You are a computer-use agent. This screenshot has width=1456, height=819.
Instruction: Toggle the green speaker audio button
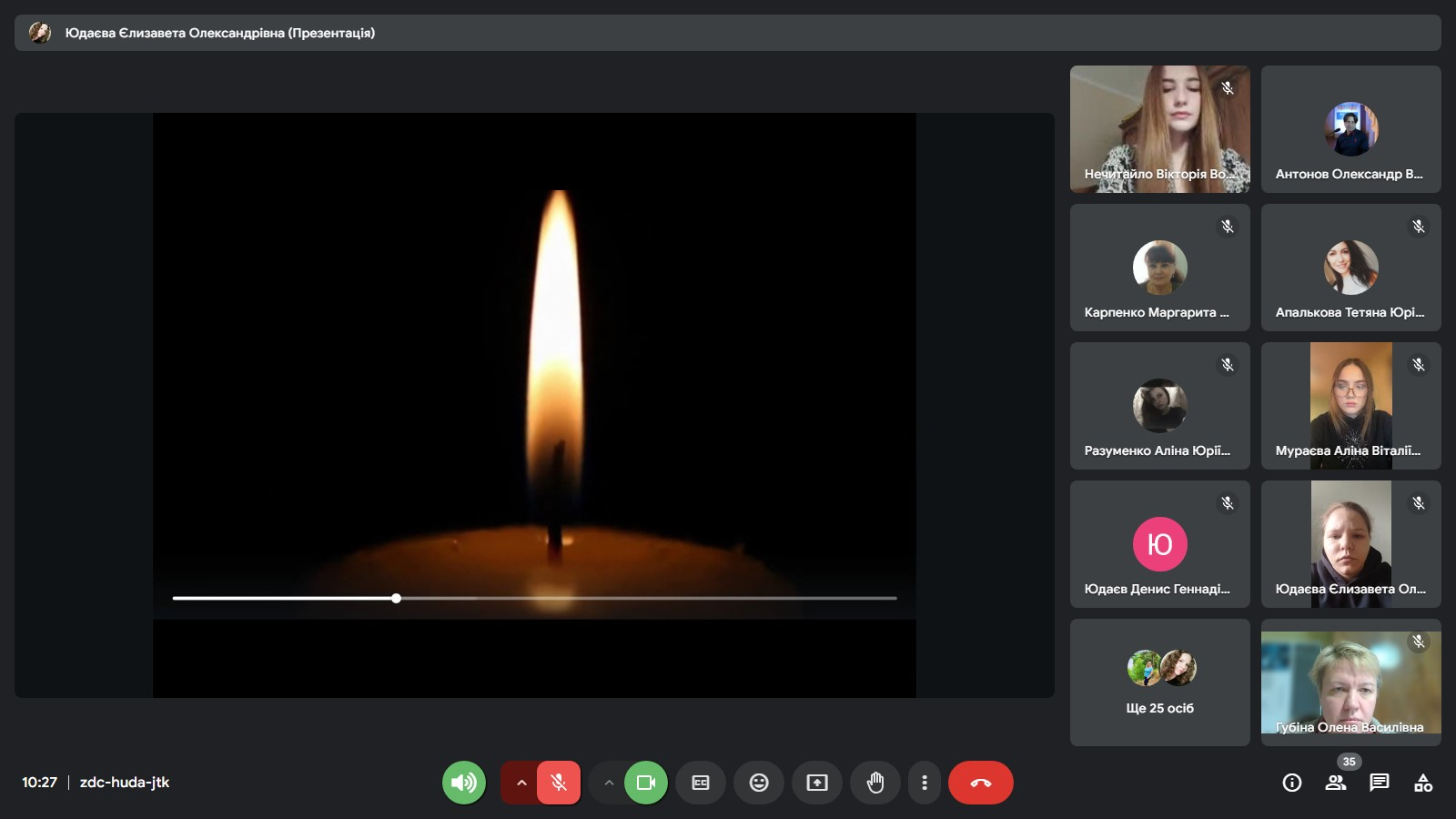click(464, 783)
